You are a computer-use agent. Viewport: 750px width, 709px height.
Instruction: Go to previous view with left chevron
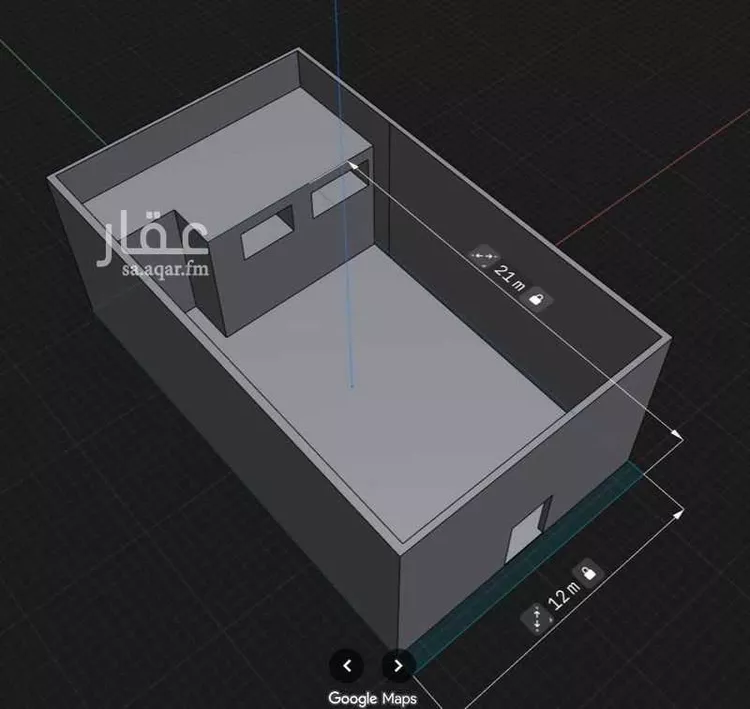point(347,664)
